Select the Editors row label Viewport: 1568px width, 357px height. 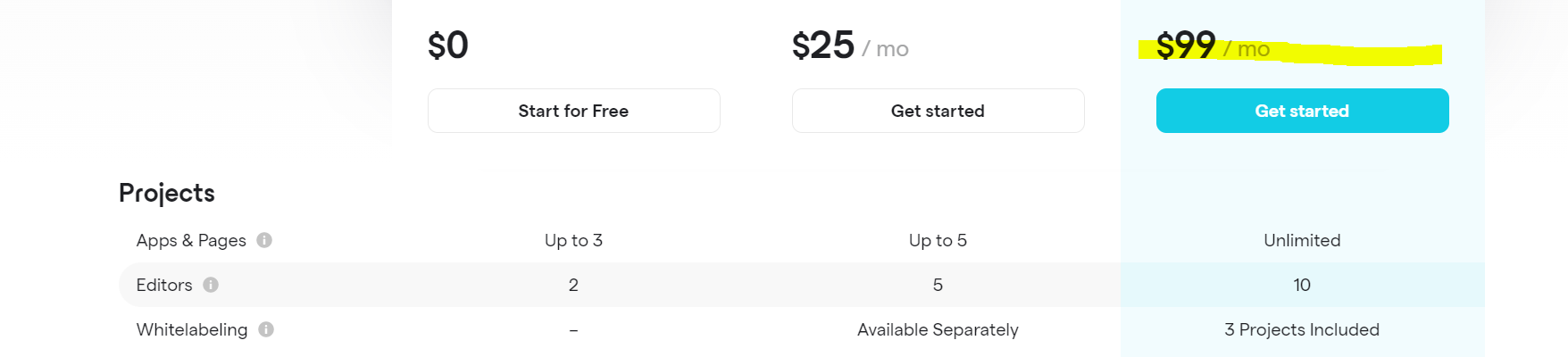pyautogui.click(x=164, y=285)
